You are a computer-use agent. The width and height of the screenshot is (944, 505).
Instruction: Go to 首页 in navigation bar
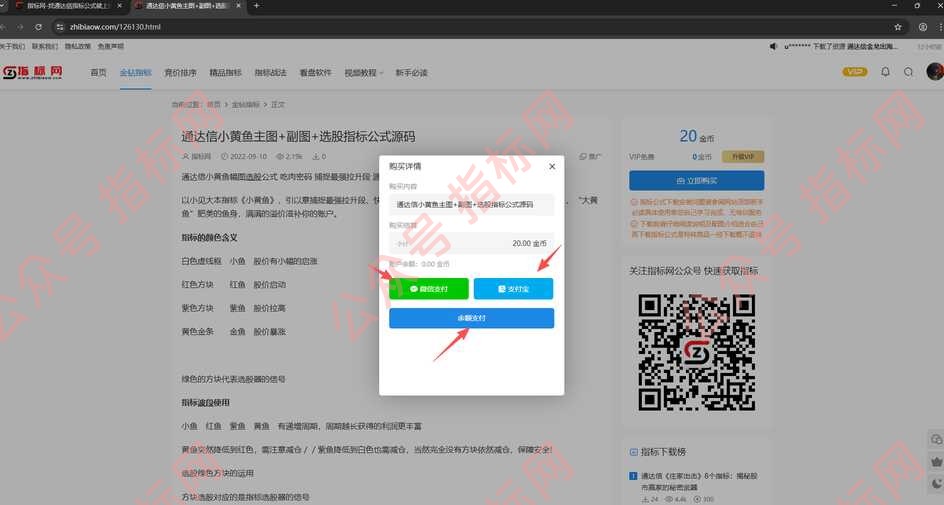[98, 73]
